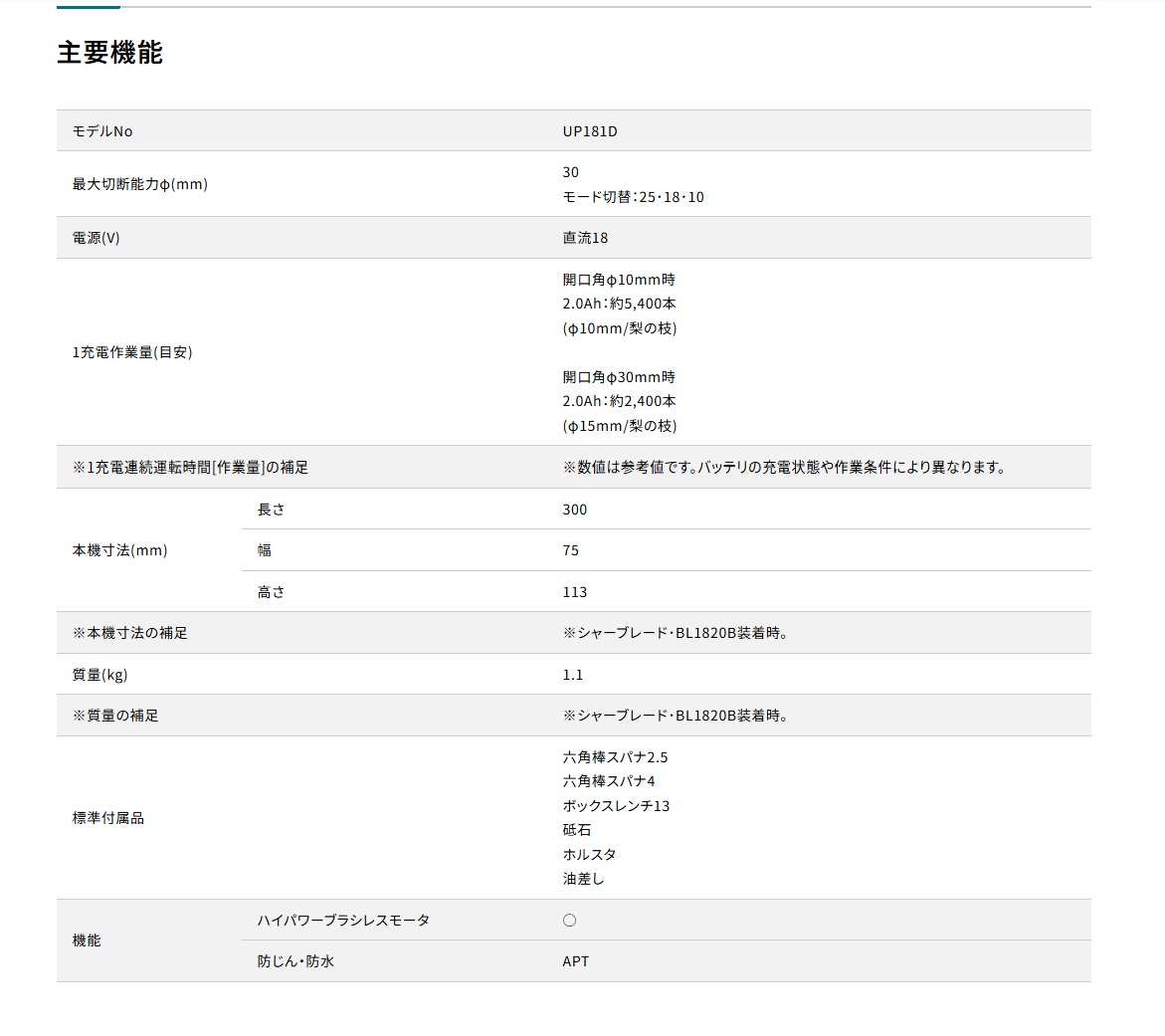1165x1036 pixels.
Task: Select the 2.0Ah:約5,400本 value
Action: tap(619, 304)
